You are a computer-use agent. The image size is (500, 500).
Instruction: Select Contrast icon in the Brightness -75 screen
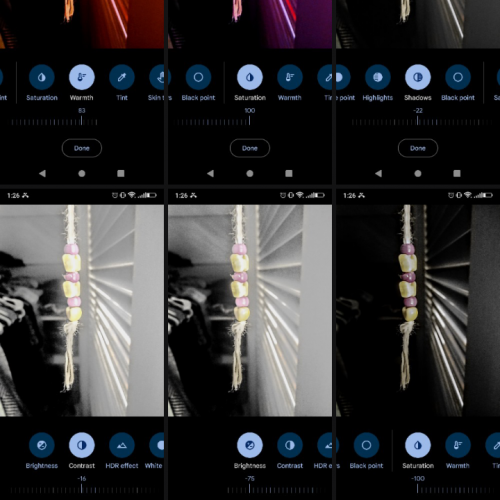pos(290,445)
